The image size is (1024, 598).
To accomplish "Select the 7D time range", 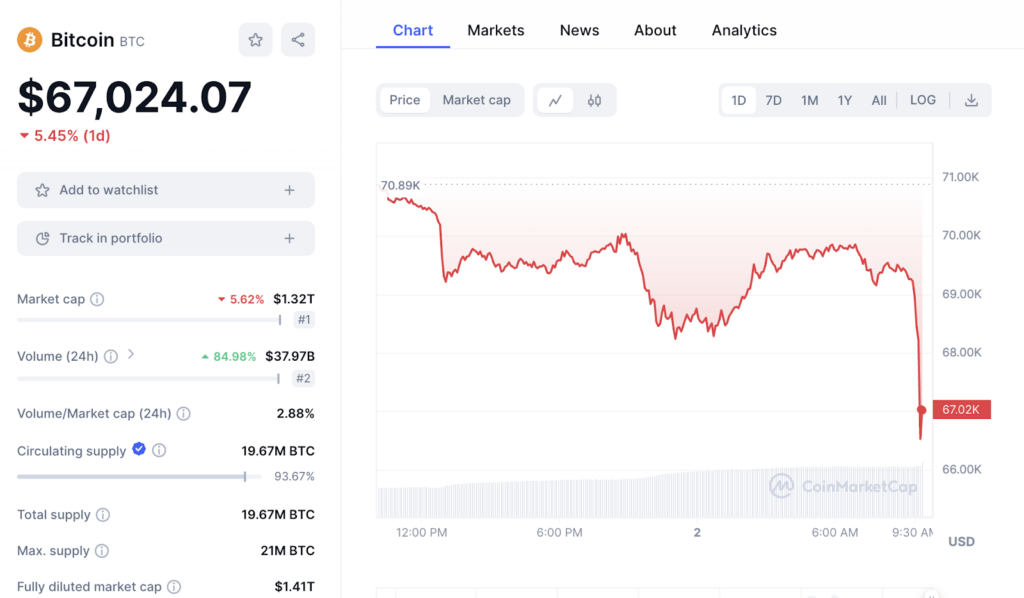I will (x=773, y=100).
